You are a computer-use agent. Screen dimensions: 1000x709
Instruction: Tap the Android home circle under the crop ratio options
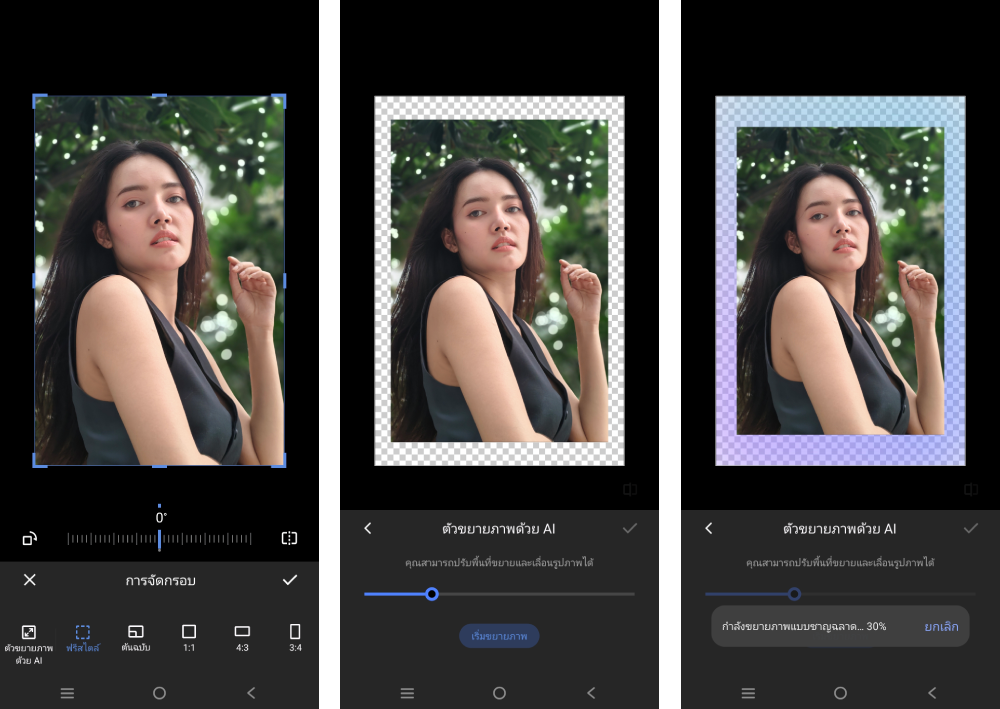[x=159, y=693]
